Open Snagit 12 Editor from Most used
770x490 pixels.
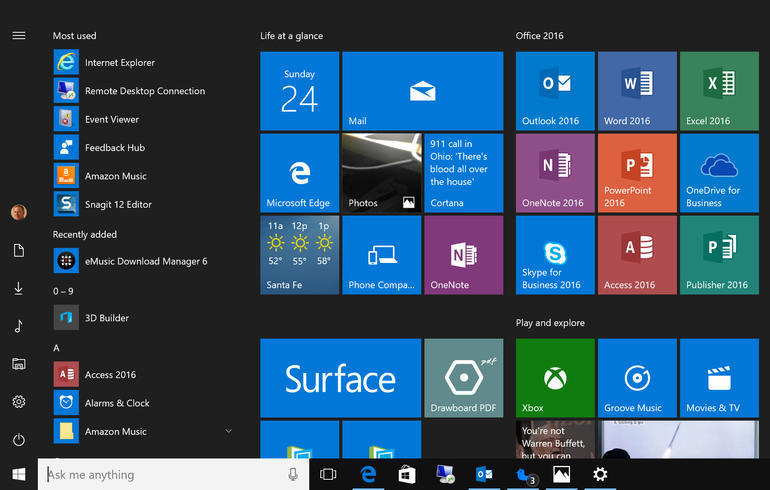tap(118, 205)
